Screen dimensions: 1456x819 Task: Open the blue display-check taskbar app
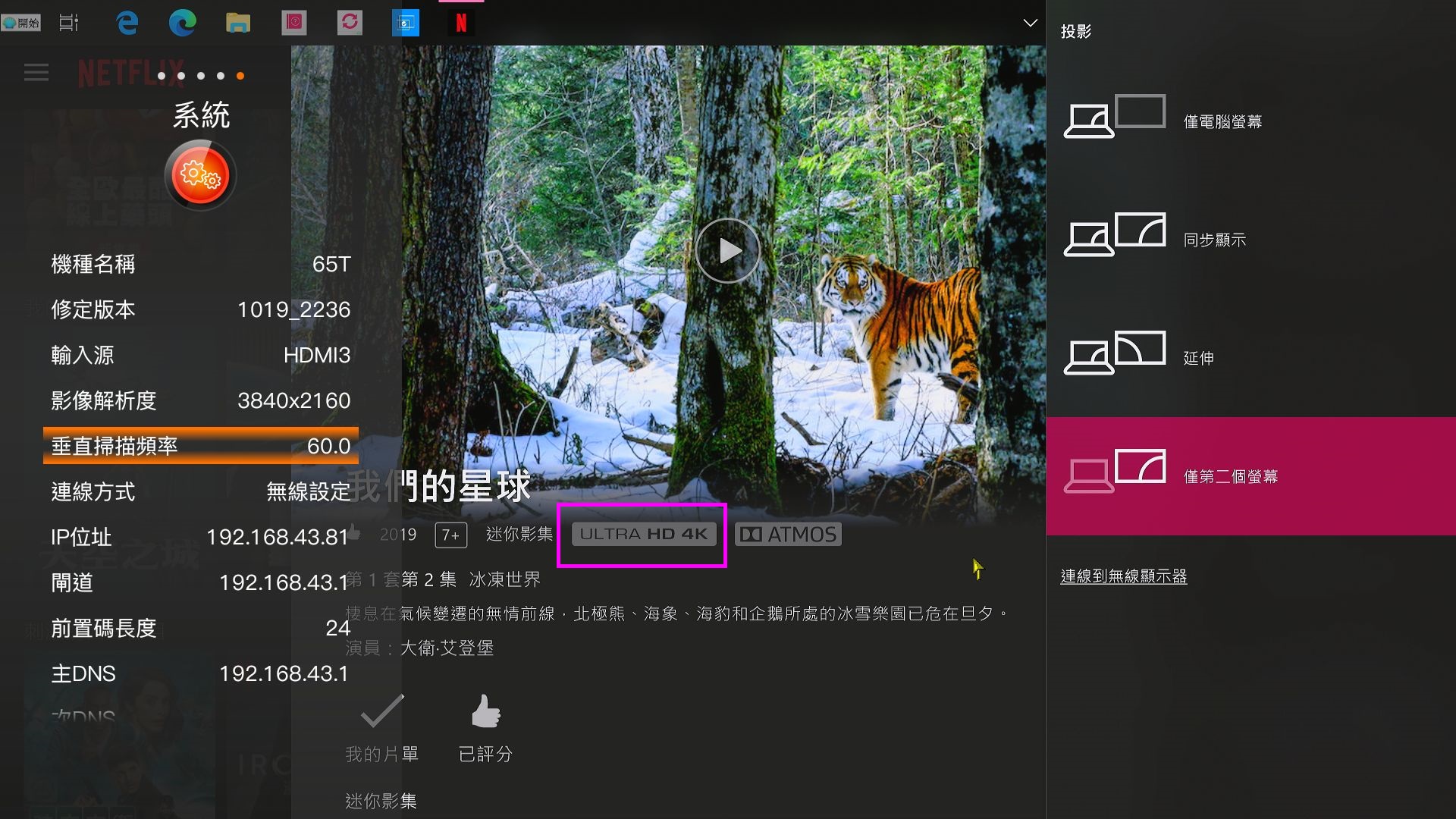point(406,23)
